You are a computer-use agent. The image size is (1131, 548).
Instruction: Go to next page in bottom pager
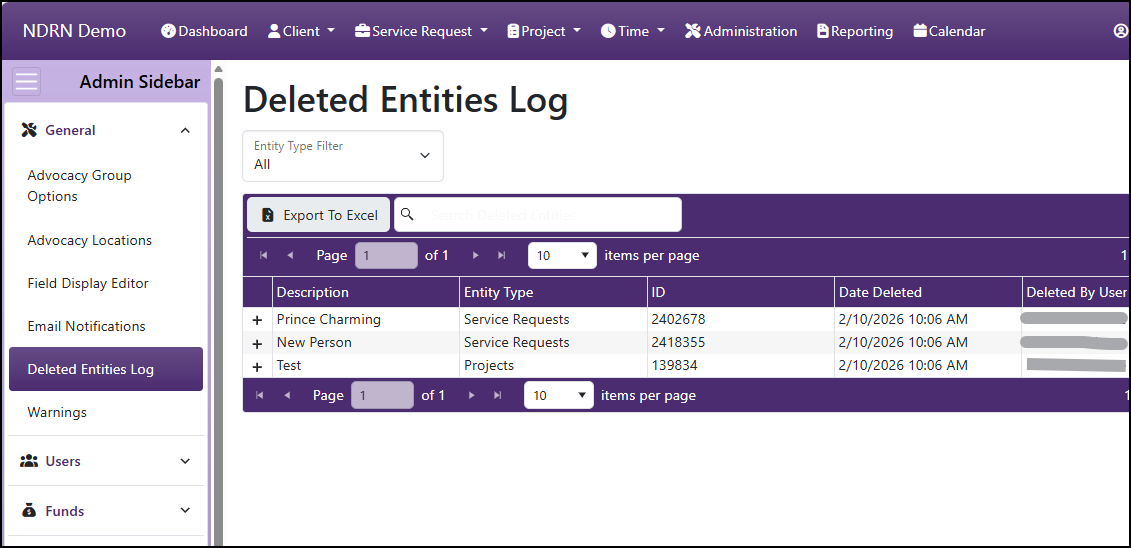coord(472,395)
